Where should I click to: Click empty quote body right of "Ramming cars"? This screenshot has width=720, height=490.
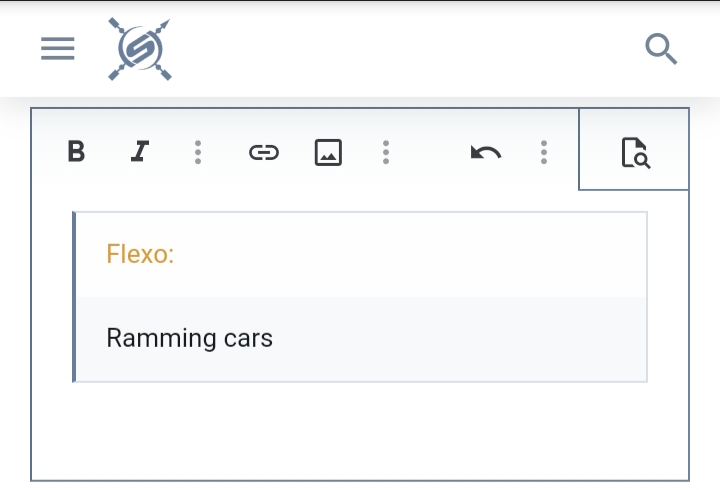click(460, 338)
